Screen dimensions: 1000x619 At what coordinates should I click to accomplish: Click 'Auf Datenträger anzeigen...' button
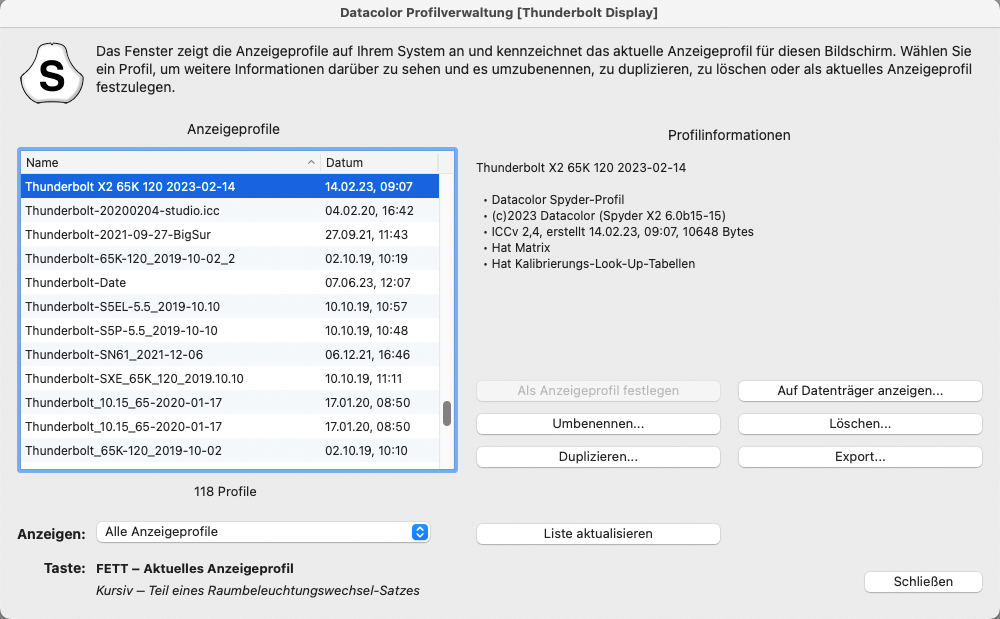pos(860,391)
